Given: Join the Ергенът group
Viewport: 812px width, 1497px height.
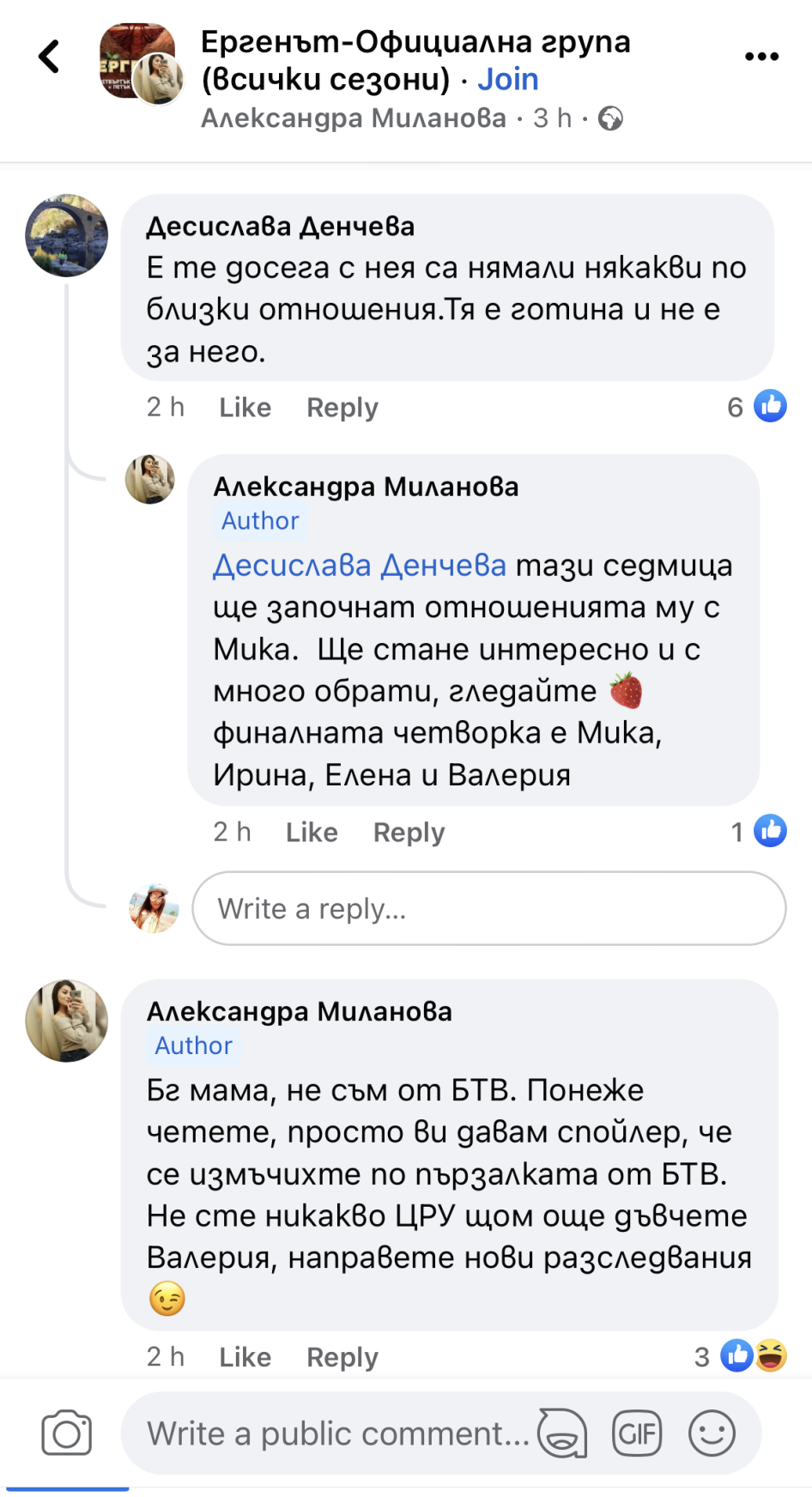Looking at the screenshot, I should click(508, 80).
